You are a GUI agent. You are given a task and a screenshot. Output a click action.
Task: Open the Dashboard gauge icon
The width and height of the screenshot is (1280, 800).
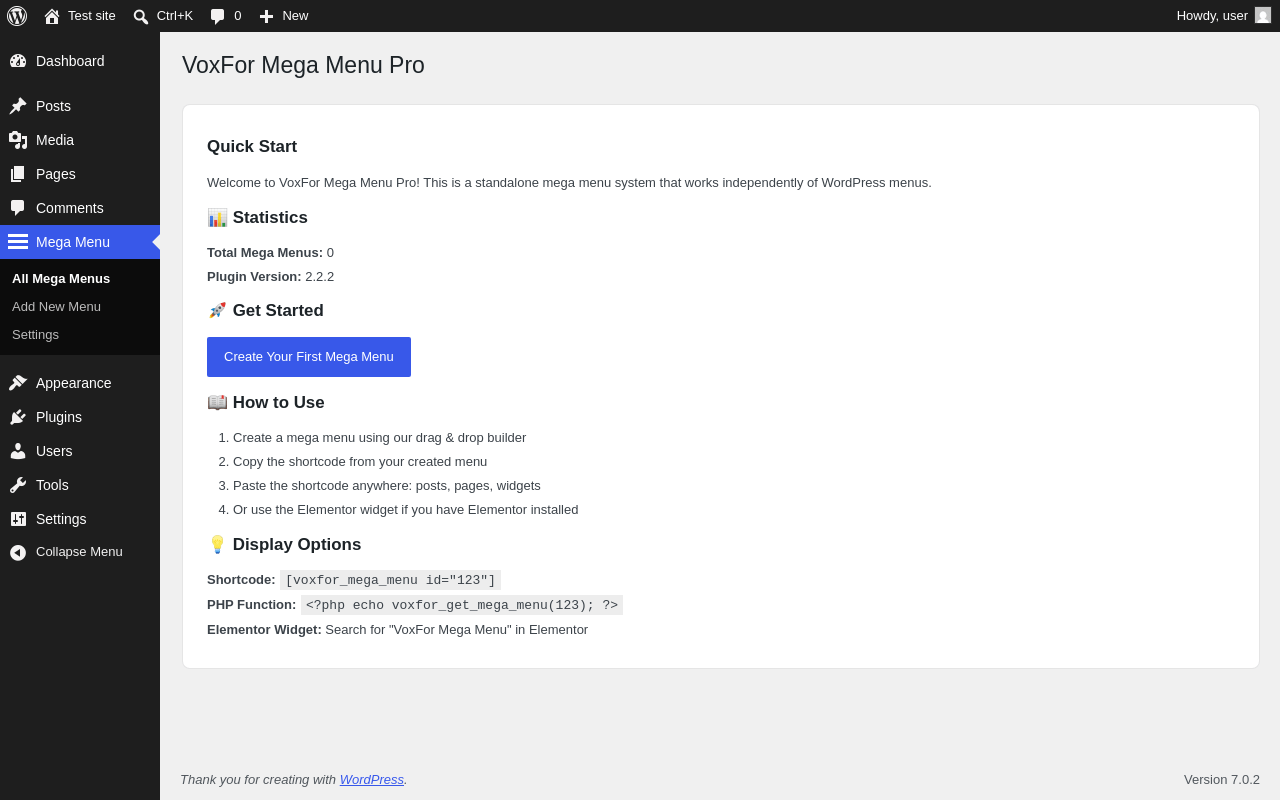point(18,61)
